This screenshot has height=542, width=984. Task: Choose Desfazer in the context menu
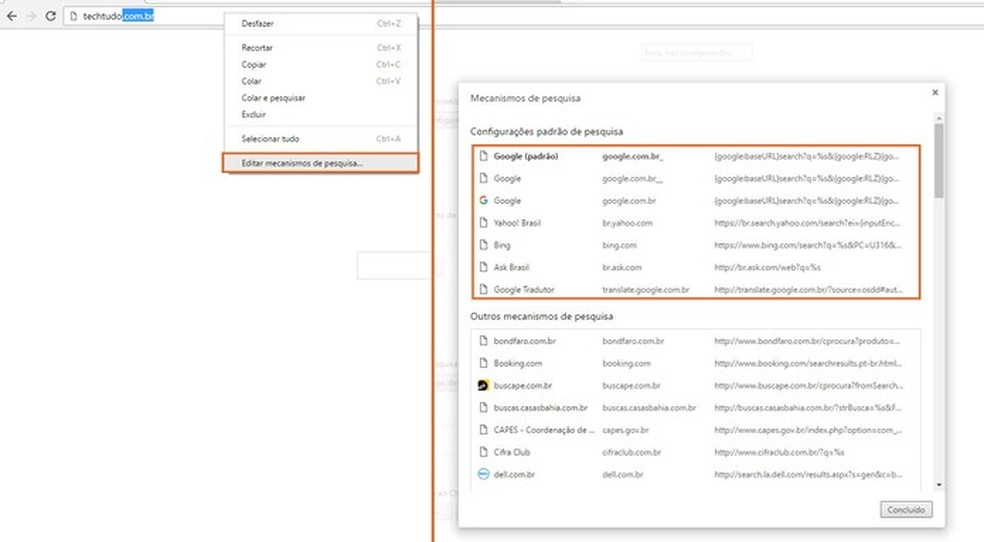[320, 24]
